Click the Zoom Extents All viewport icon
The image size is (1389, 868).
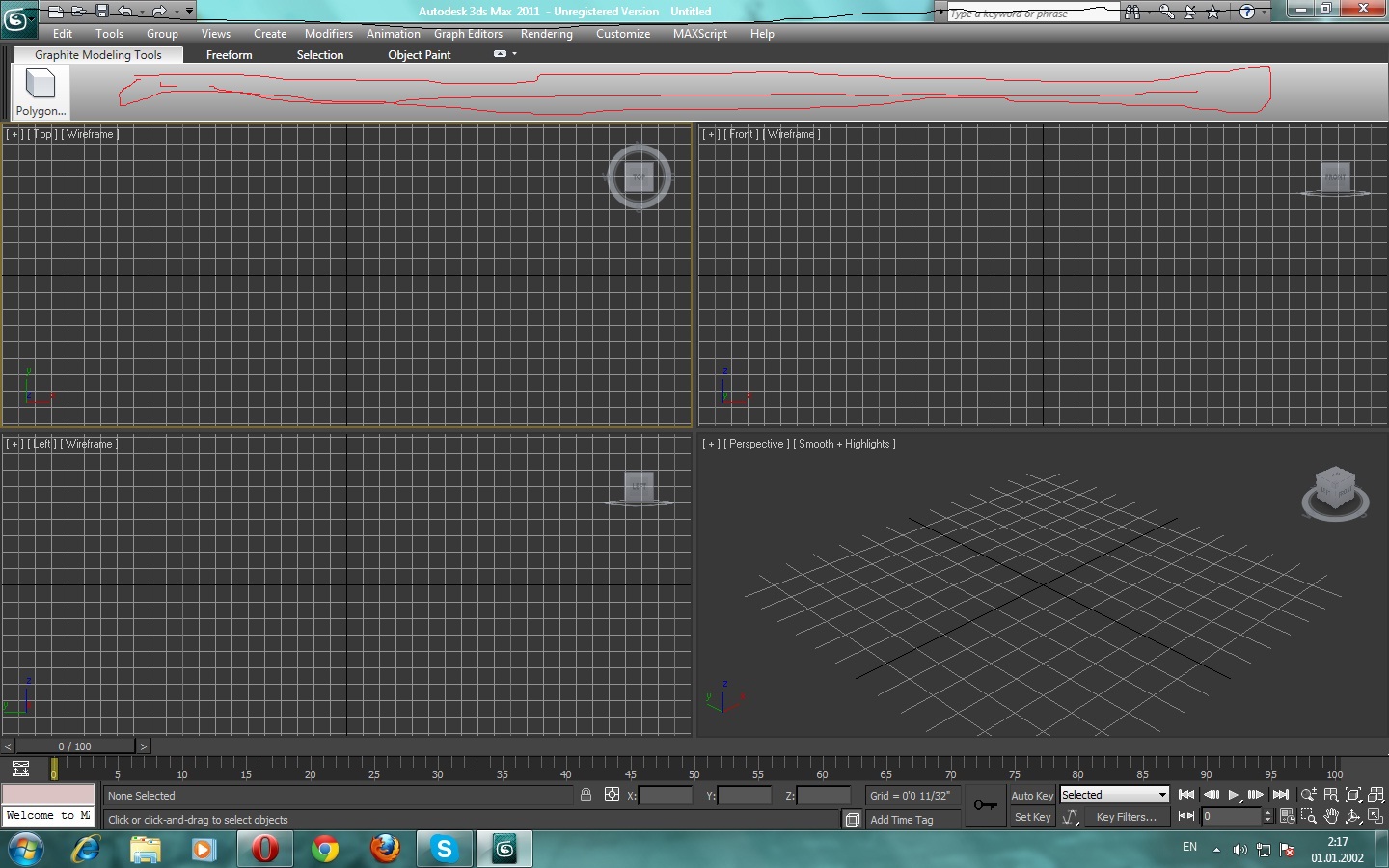tap(1376, 795)
